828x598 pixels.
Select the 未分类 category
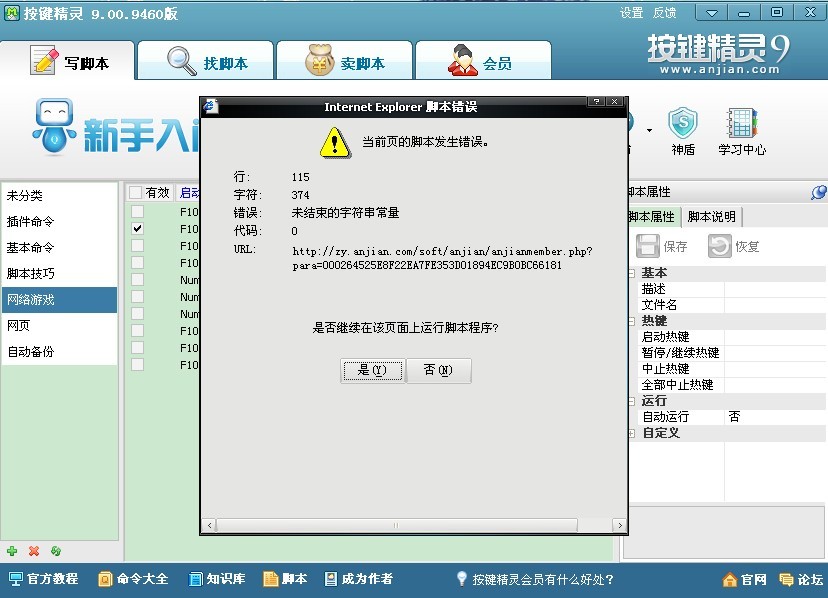coord(59,195)
